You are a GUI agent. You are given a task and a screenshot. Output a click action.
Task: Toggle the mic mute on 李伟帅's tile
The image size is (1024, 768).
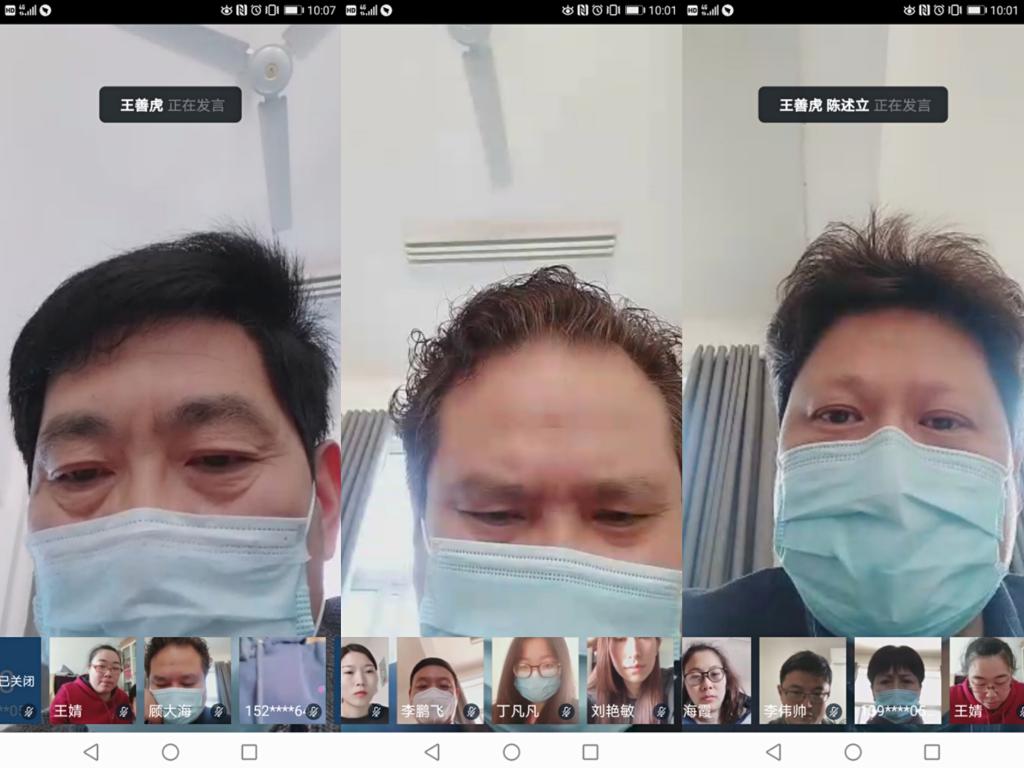[x=834, y=711]
